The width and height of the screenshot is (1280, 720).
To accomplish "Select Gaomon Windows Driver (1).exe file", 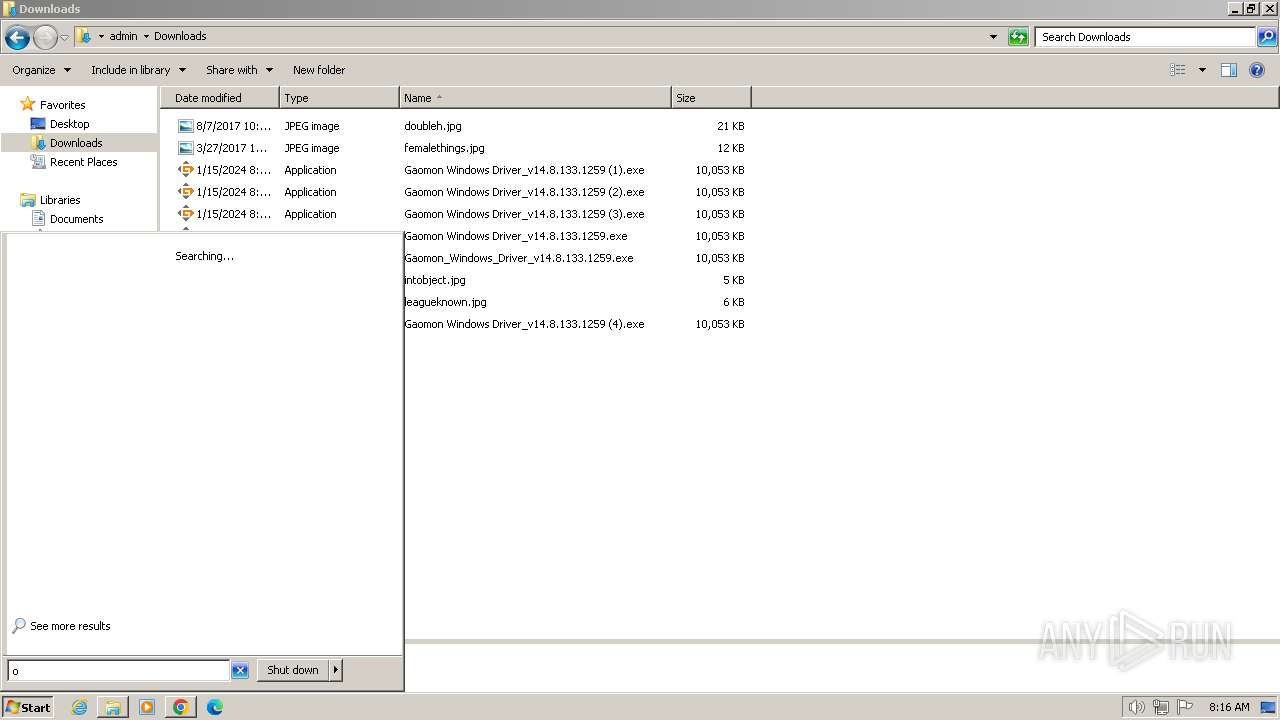I will click(x=524, y=170).
